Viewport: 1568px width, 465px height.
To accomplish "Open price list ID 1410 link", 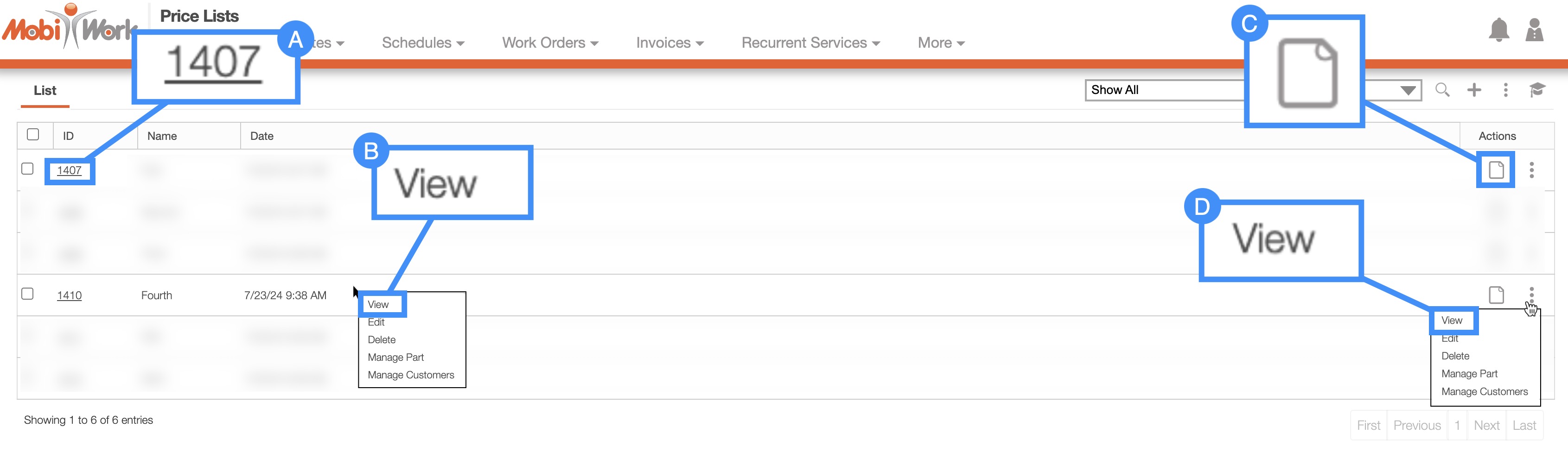I will pyautogui.click(x=70, y=295).
